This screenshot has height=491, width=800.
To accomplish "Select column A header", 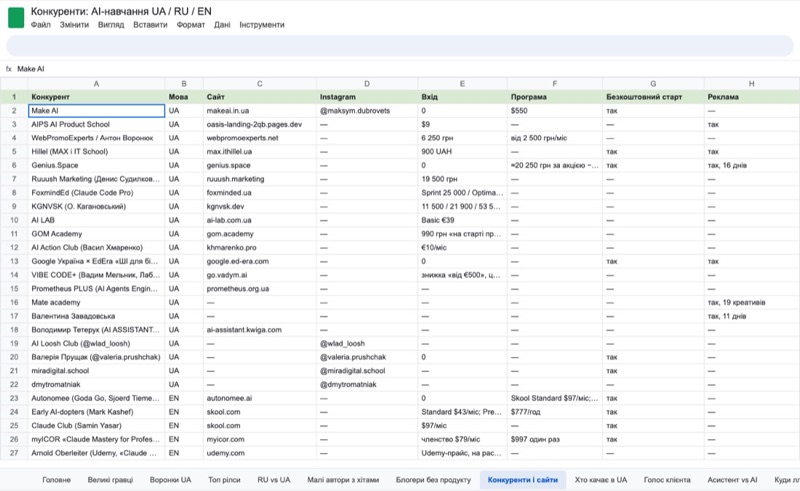I will 96,84.
